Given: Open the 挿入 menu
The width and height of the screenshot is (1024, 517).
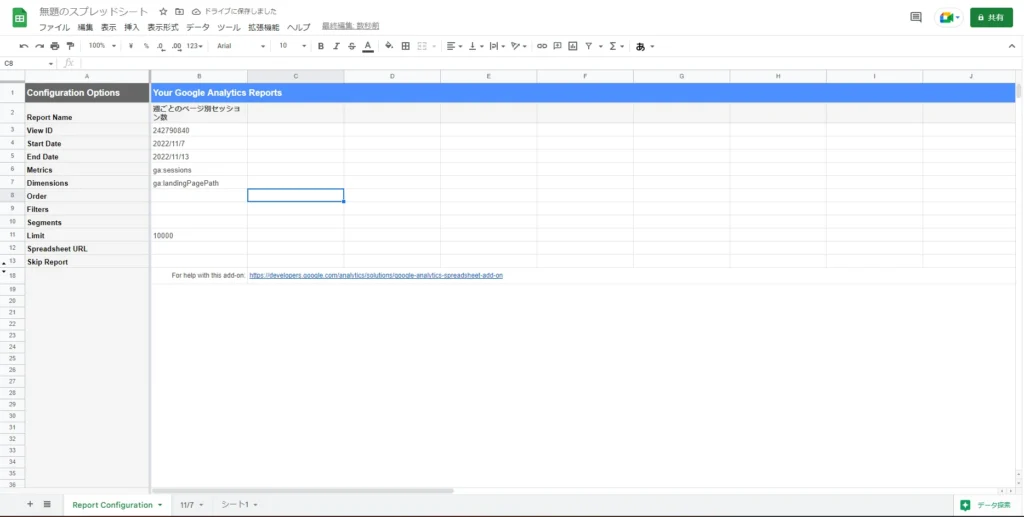Looking at the screenshot, I should point(132,27).
